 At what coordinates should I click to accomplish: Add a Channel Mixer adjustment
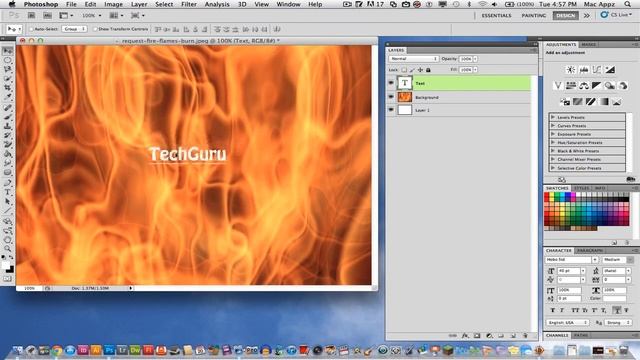pos(623,85)
